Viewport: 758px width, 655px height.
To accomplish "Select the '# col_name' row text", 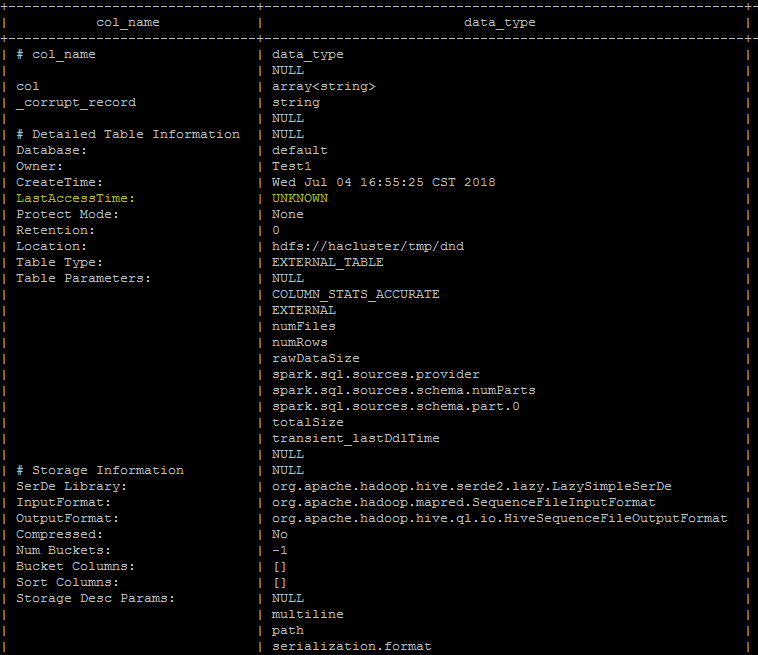I will coord(56,55).
